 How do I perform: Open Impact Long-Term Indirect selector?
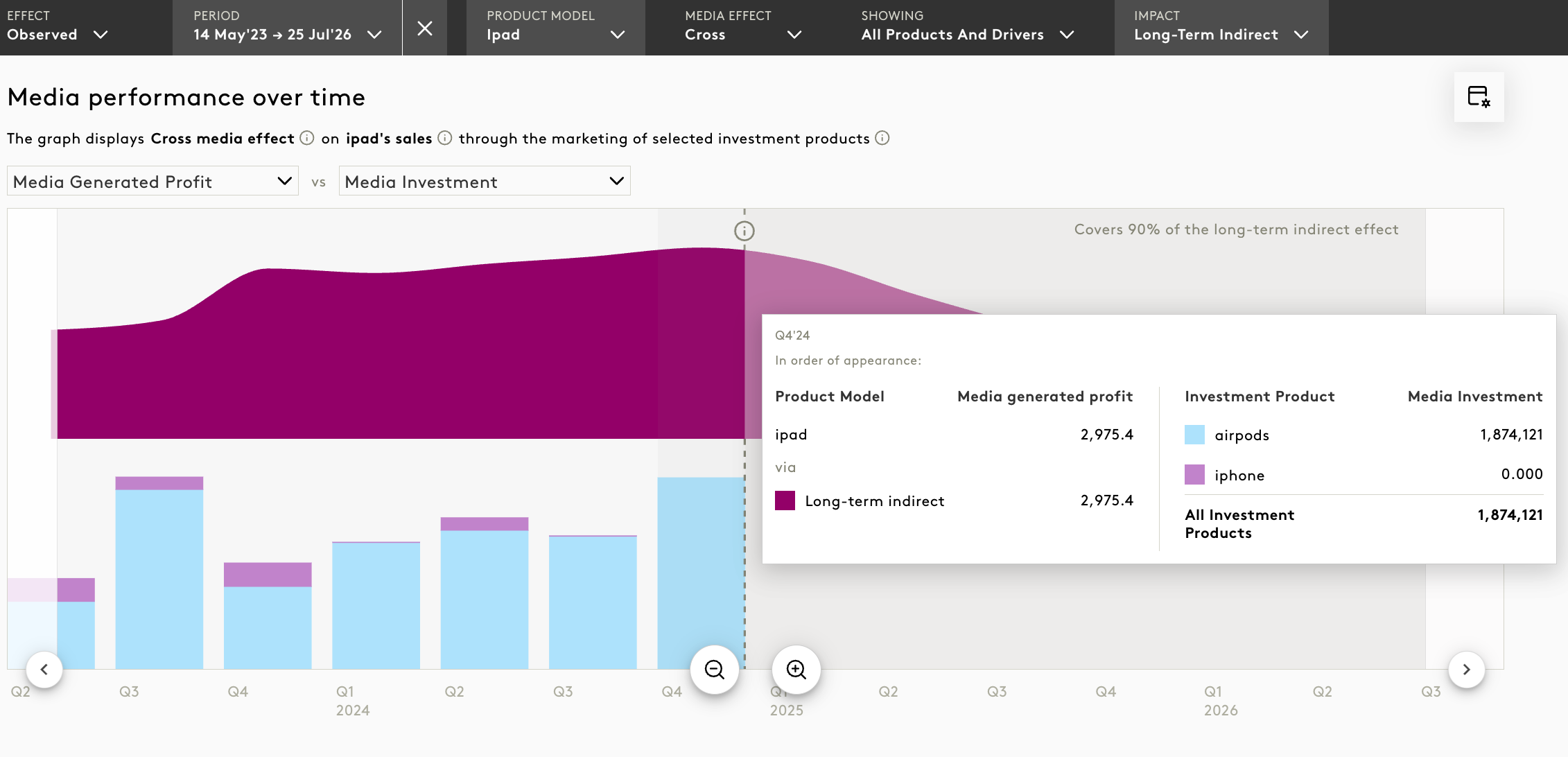point(1221,28)
